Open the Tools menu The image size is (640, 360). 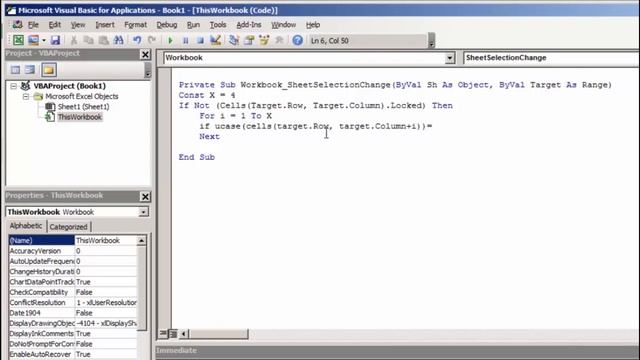point(218,25)
